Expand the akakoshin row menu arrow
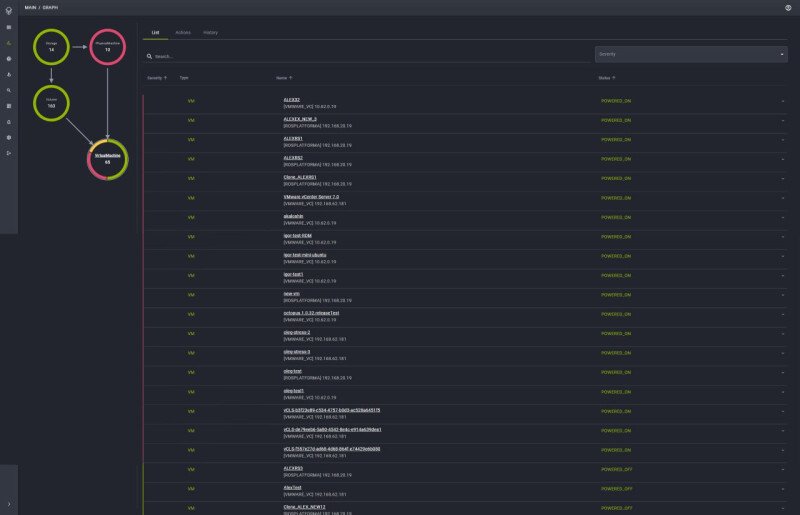 (x=783, y=217)
